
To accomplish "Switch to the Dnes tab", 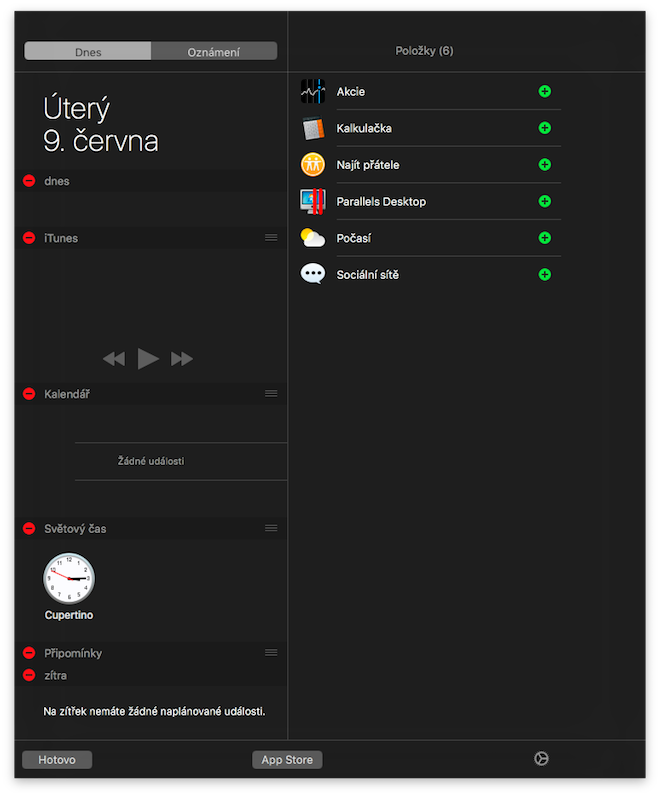I will click(88, 51).
